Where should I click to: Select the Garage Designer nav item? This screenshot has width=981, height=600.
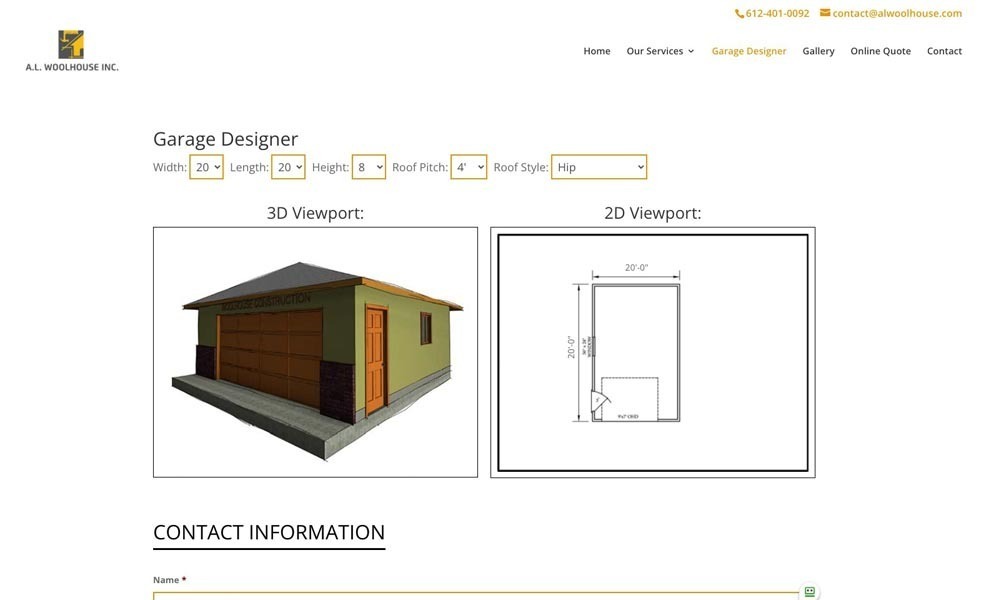click(748, 51)
